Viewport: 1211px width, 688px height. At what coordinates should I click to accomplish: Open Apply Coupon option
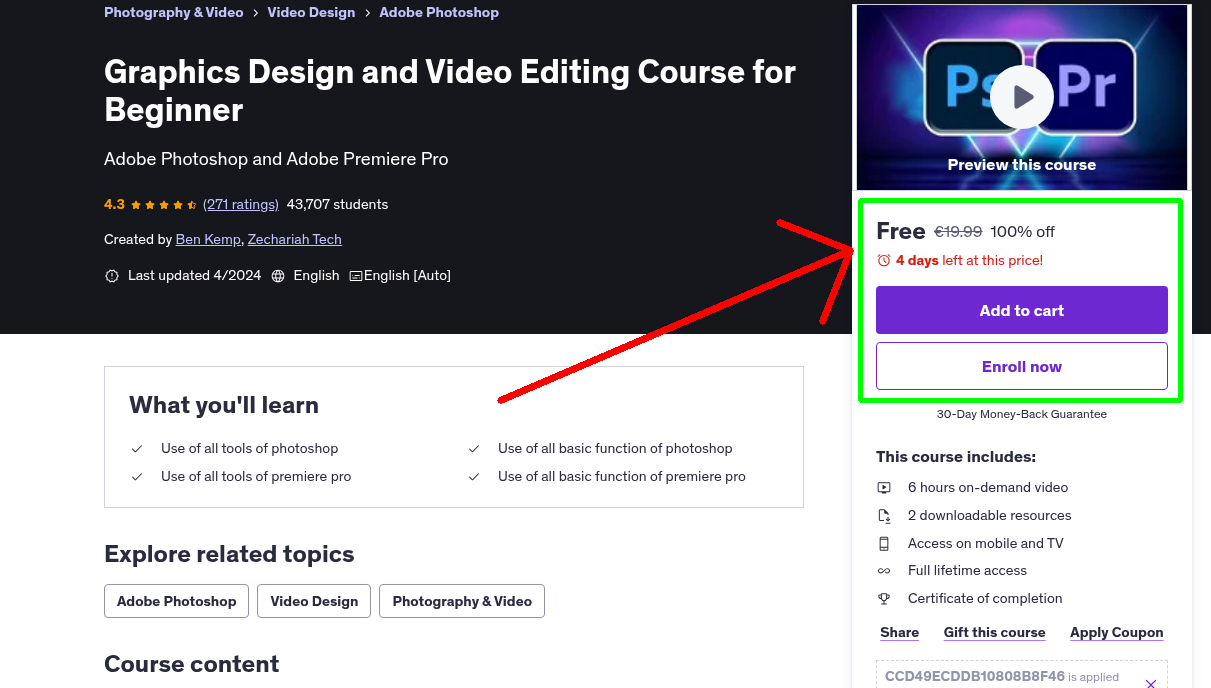1117,632
